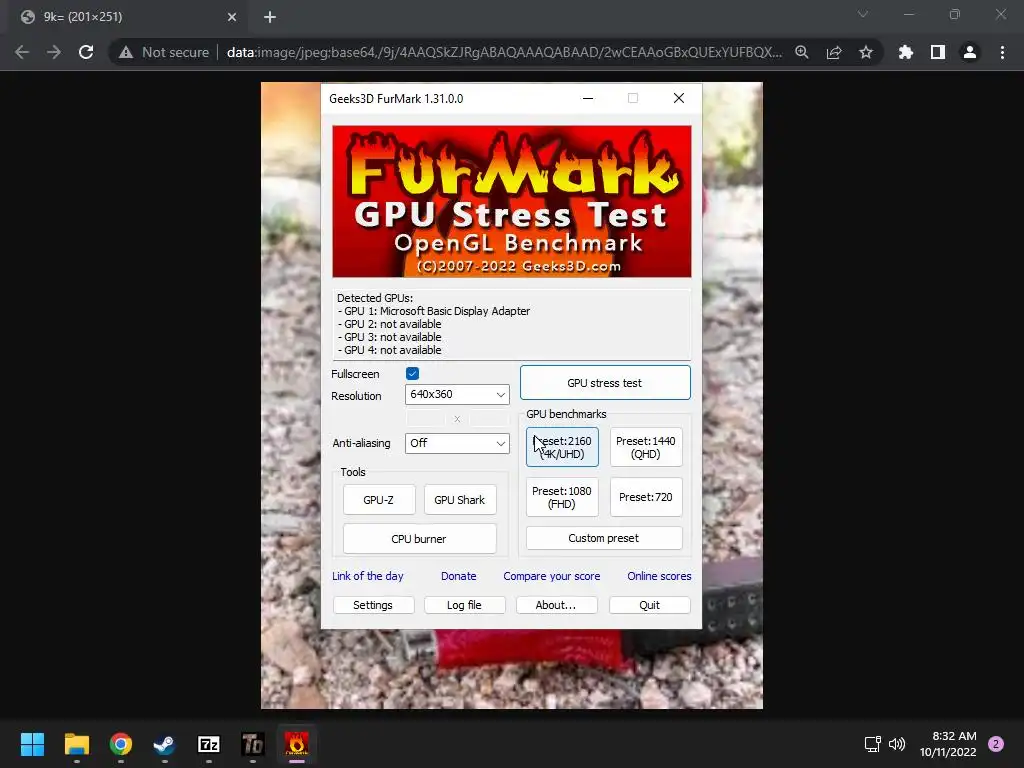
Task: Click the address bar URL text
Action: [x=504, y=52]
